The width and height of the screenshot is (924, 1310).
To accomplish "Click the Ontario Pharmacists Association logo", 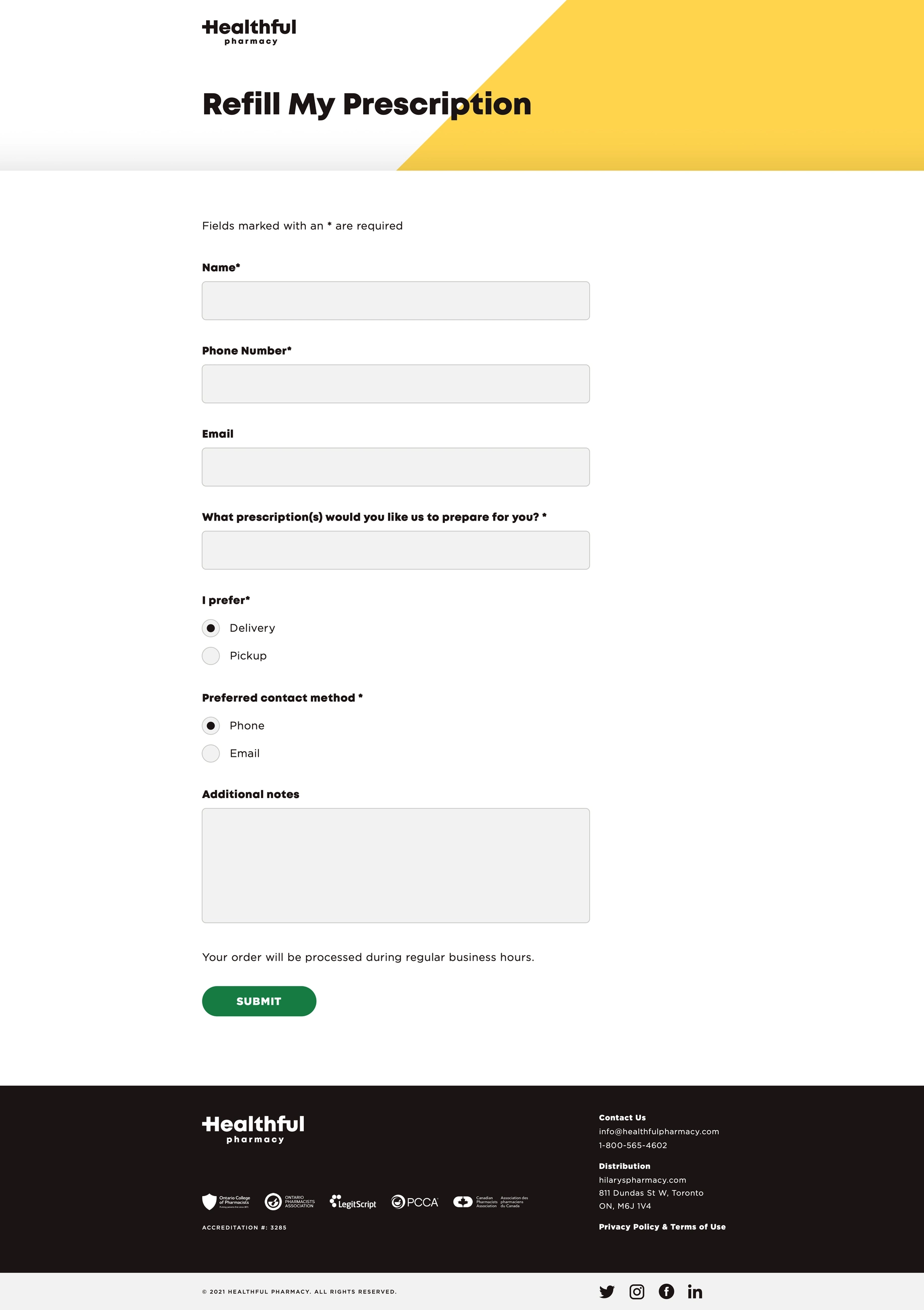I will click(x=290, y=1202).
